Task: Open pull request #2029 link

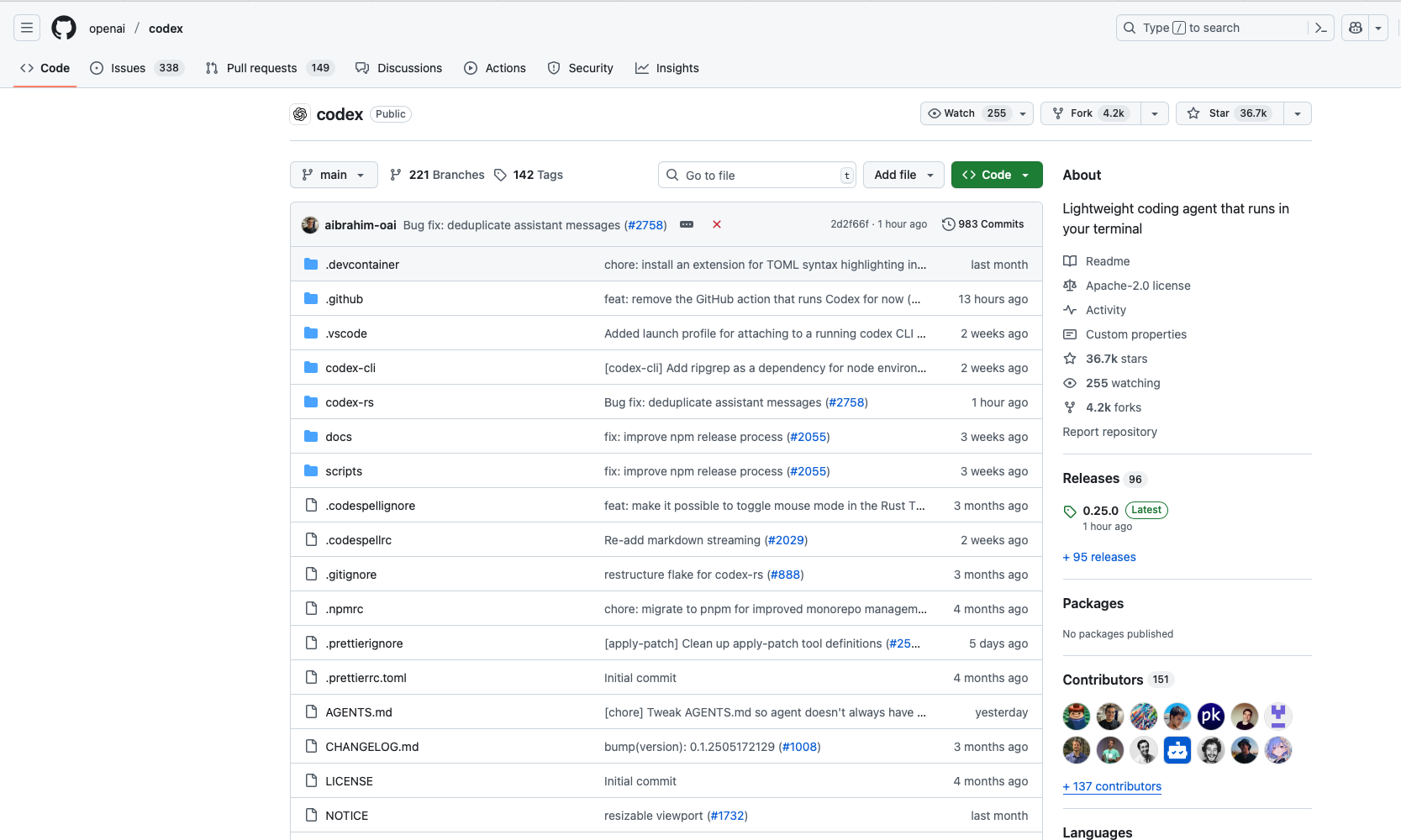Action: [786, 540]
